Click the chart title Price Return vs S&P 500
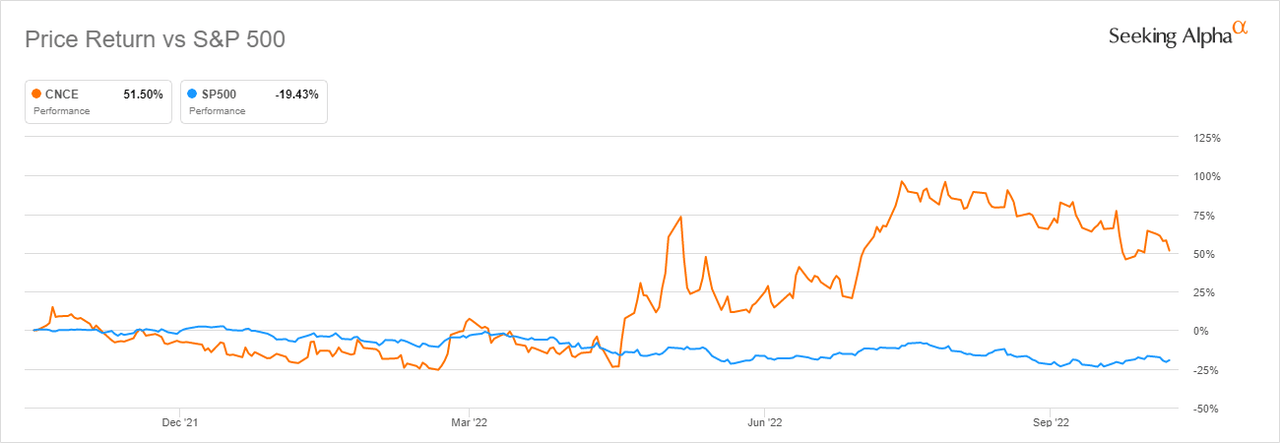This screenshot has height=443, width=1280. (x=154, y=41)
